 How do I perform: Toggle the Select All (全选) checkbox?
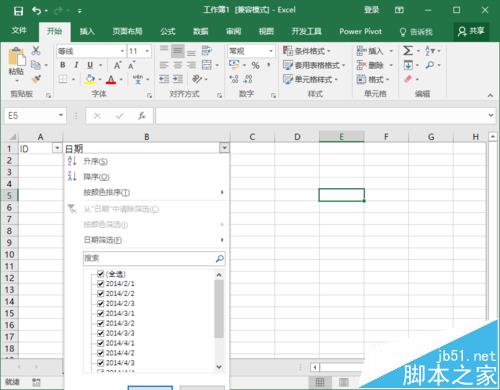[100, 274]
